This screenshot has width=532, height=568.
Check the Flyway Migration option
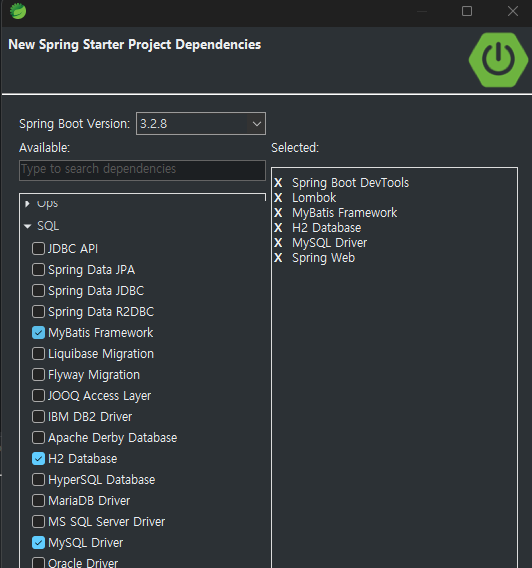[38, 375]
